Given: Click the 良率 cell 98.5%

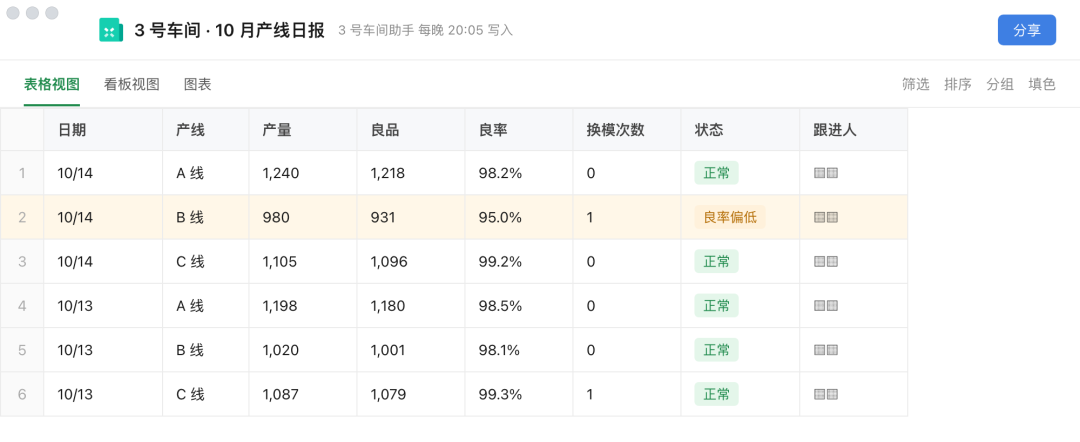Looking at the screenshot, I should click(519, 306).
